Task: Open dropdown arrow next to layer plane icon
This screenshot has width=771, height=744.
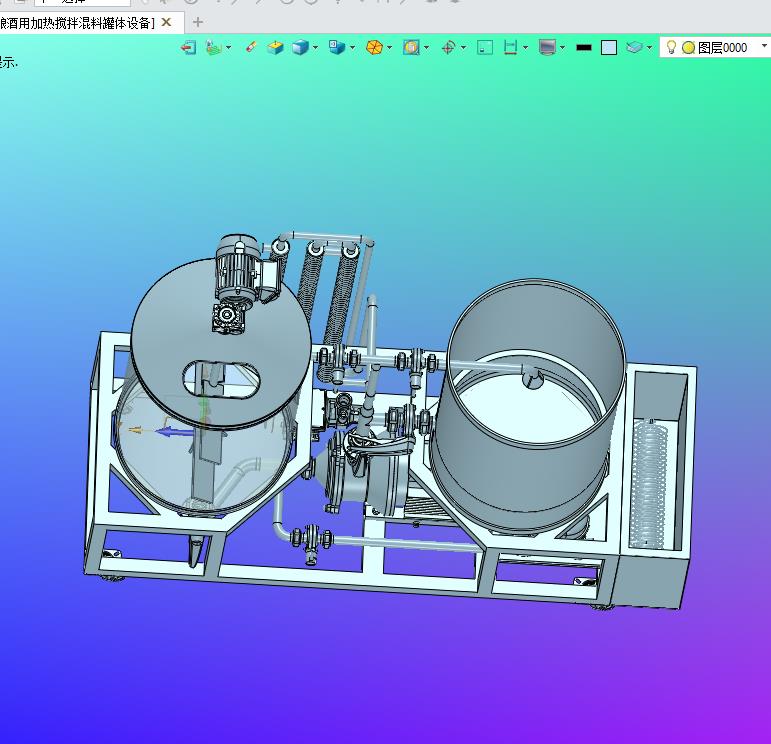Action: point(650,48)
